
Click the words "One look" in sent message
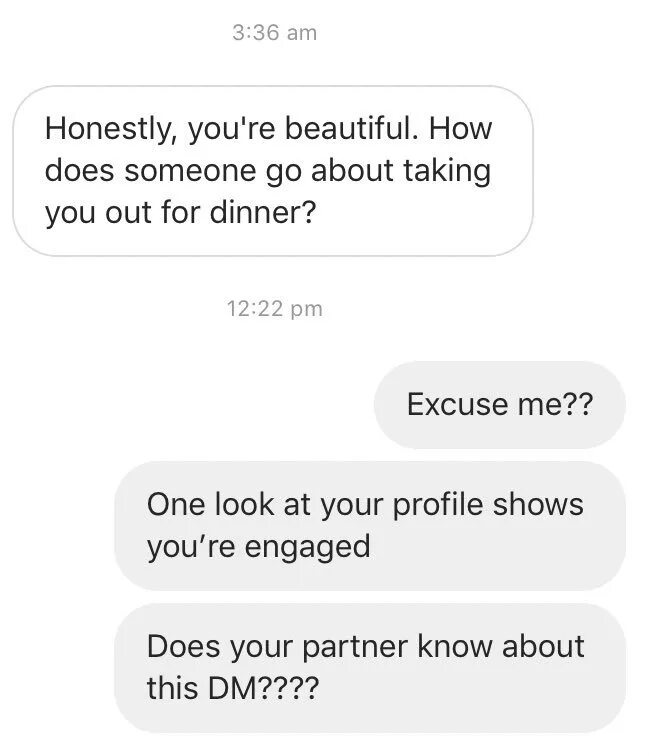211,504
